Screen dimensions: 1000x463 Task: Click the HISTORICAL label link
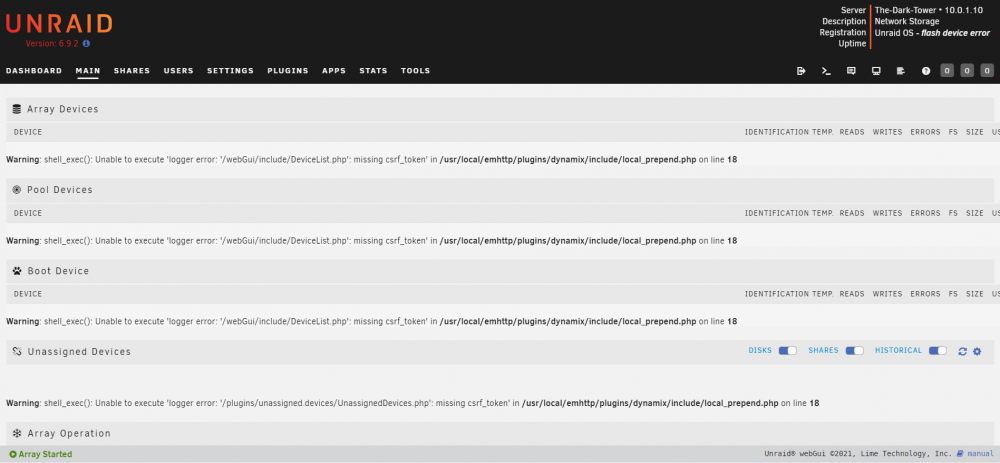pyautogui.click(x=899, y=351)
